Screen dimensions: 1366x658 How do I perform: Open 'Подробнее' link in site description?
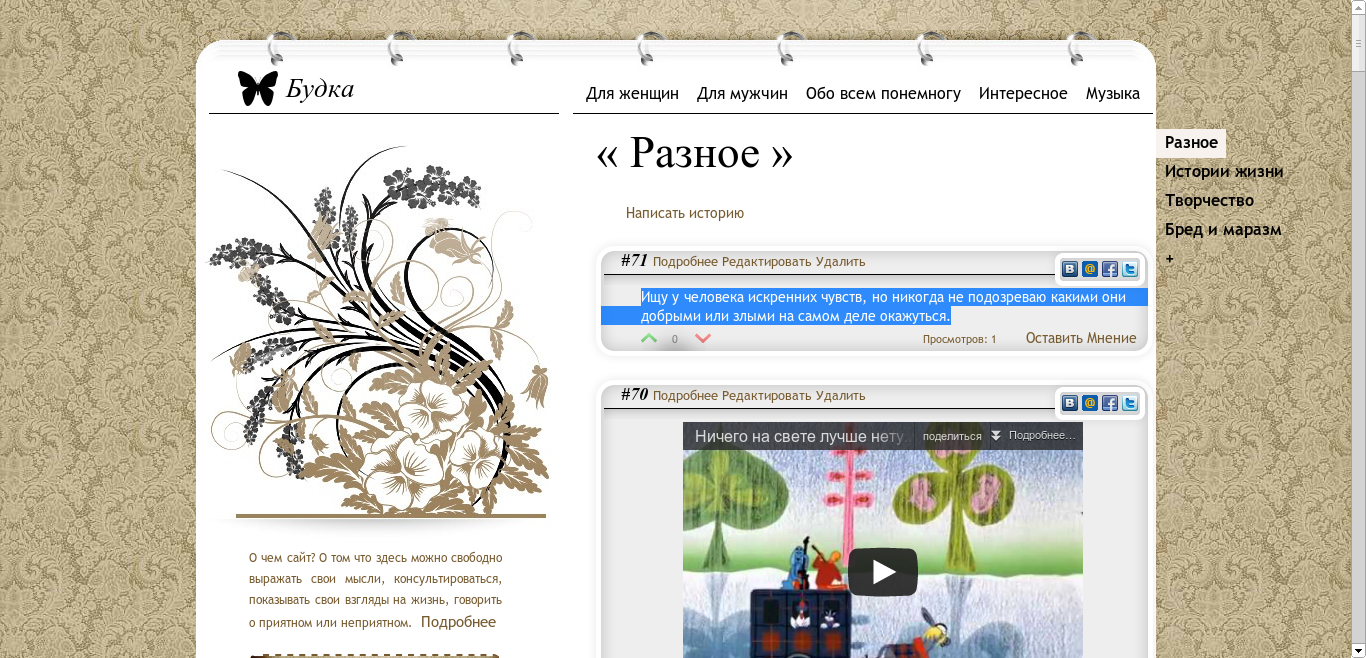point(458,622)
